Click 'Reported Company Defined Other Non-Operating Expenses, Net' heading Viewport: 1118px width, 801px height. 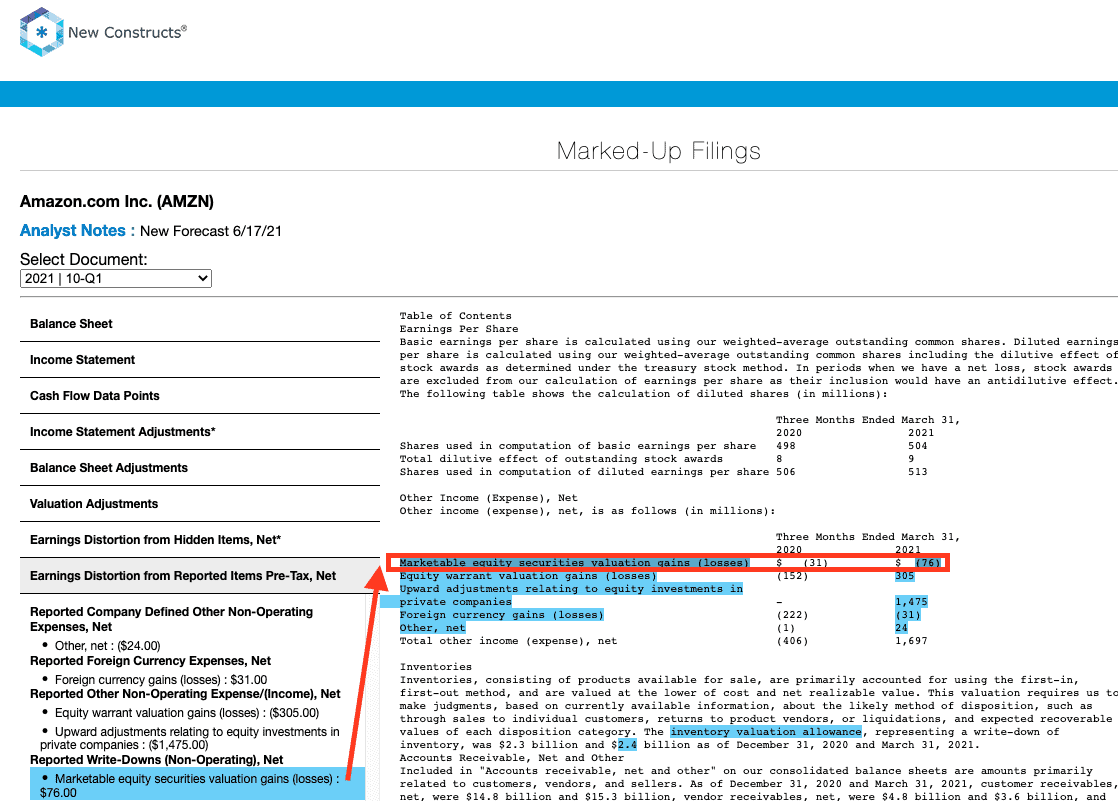tap(171, 619)
